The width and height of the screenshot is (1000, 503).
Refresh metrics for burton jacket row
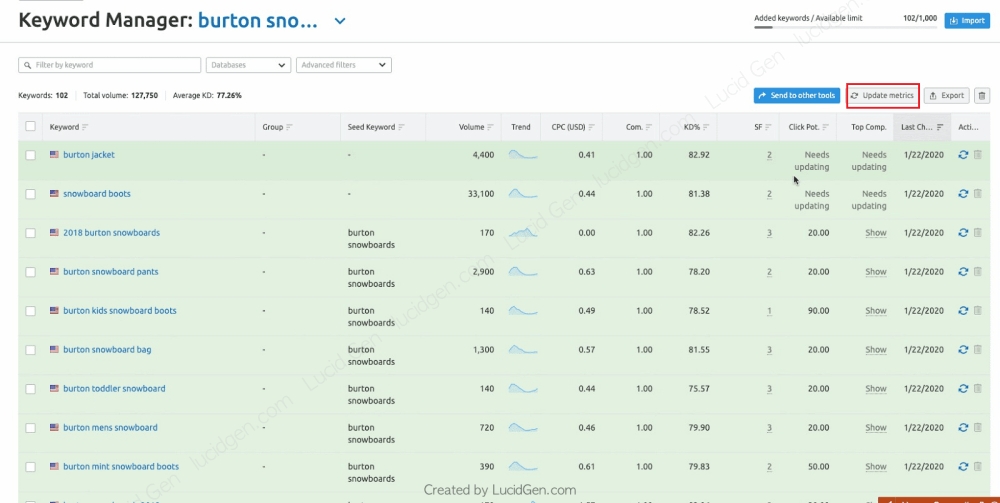pyautogui.click(x=963, y=155)
